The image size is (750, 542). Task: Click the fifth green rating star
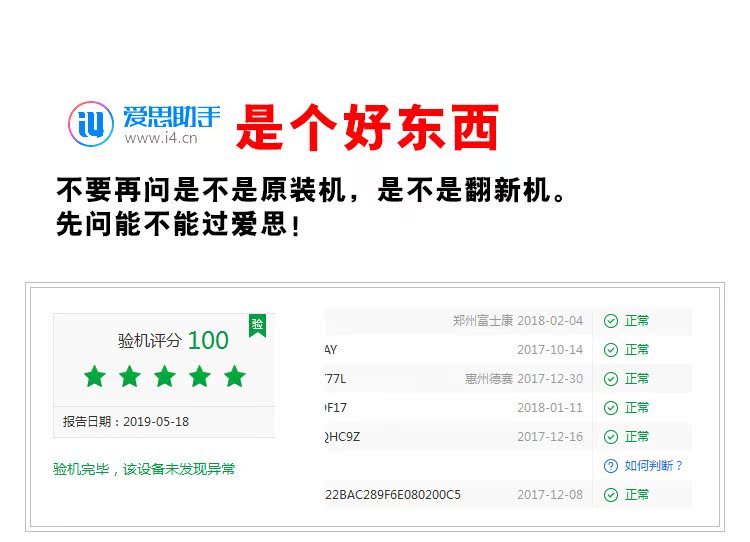coord(235,376)
